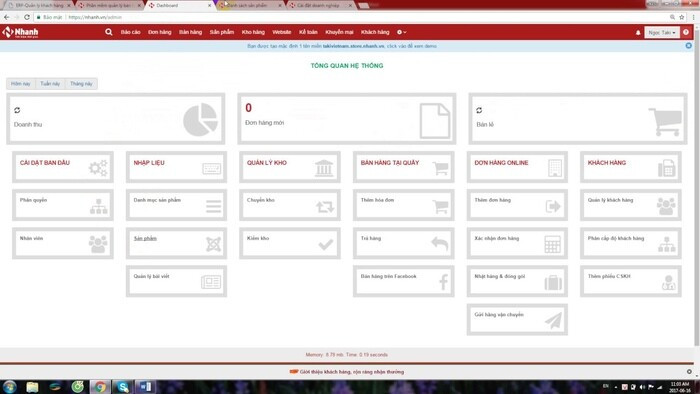Click the help question mark icon
700x394 pixels.
[686, 32]
